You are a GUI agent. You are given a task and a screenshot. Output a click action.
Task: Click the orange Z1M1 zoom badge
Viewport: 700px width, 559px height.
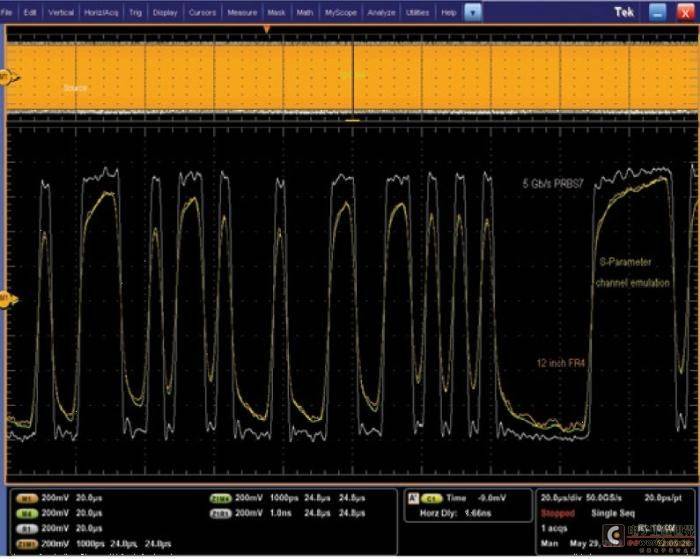click(27, 544)
